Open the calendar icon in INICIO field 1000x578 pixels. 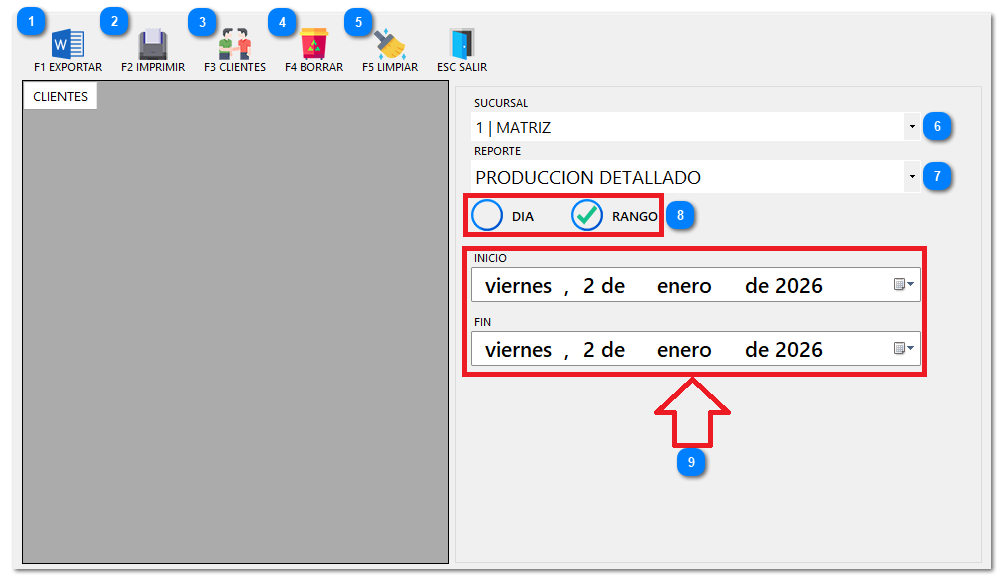[x=903, y=285]
